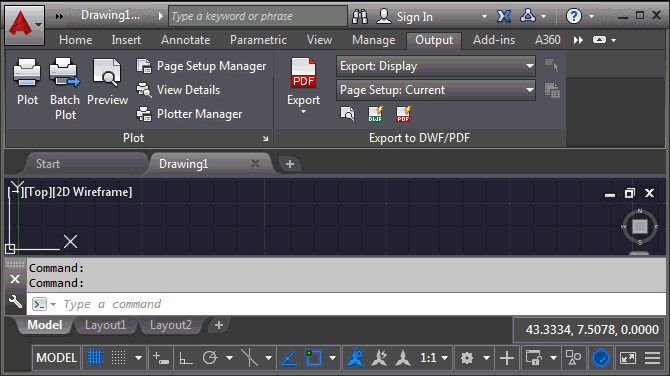
Task: Click the export window selection icon
Action: click(x=552, y=65)
